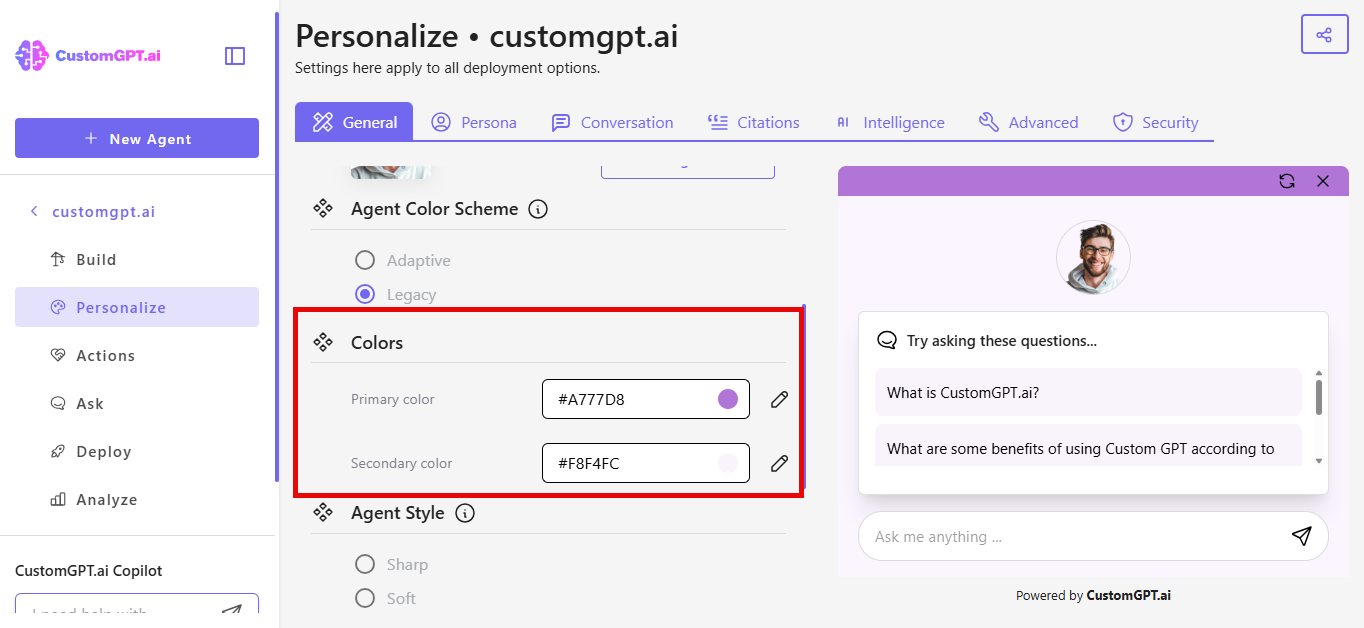This screenshot has height=628, width=1364.
Task: Navigate back via customgpt.ai breadcrumb link
Action: (x=103, y=211)
